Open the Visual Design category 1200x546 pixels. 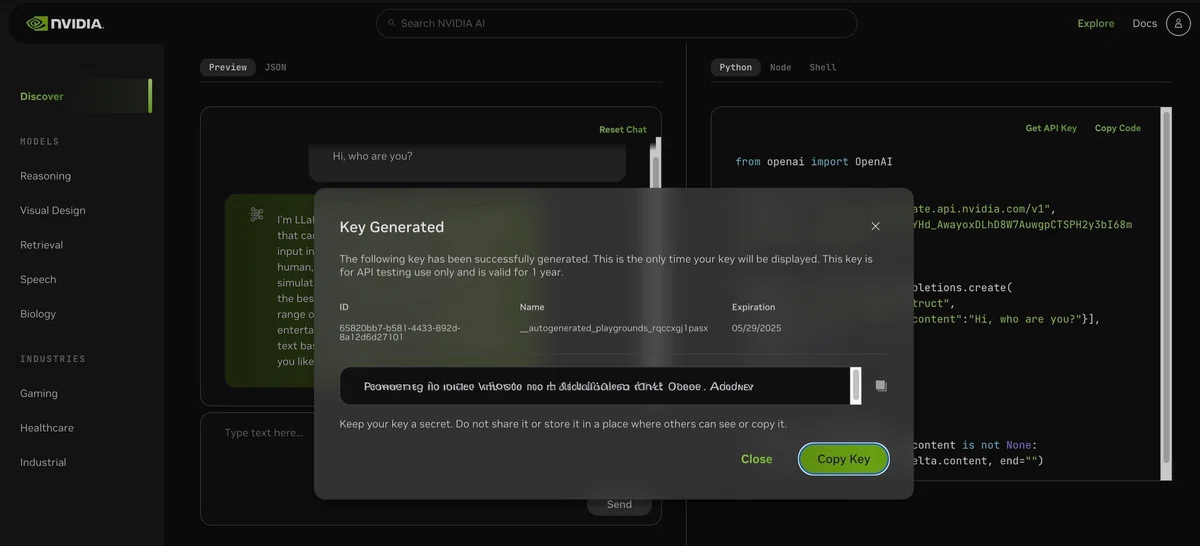coord(53,211)
